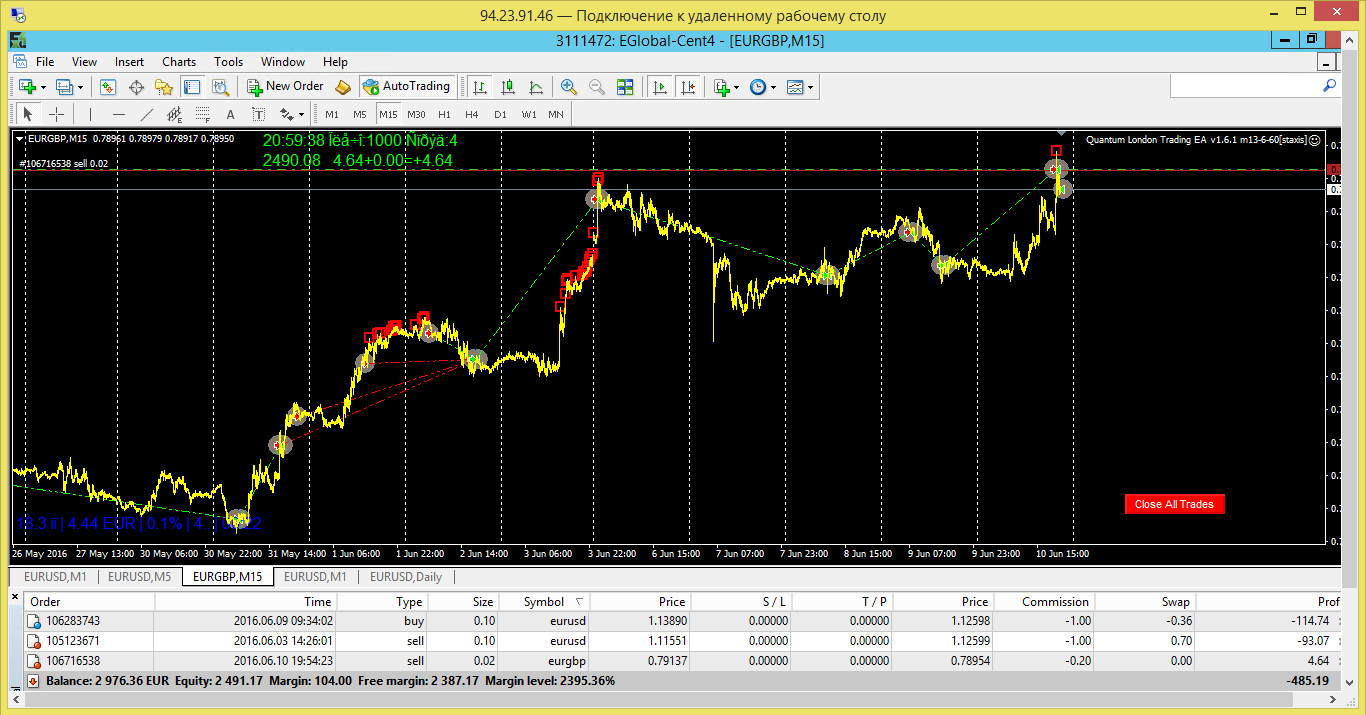The height and width of the screenshot is (715, 1366).
Task: Toggle chart auto scroll
Action: (x=659, y=87)
